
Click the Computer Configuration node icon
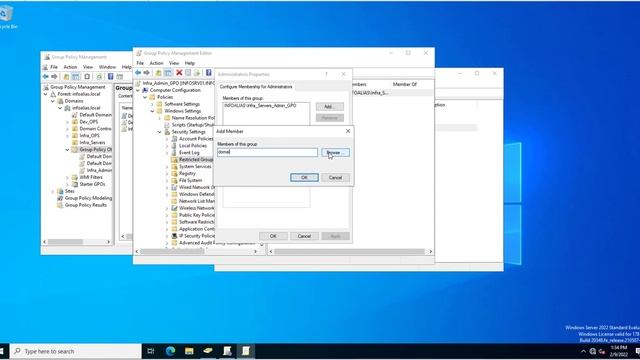click(x=145, y=90)
